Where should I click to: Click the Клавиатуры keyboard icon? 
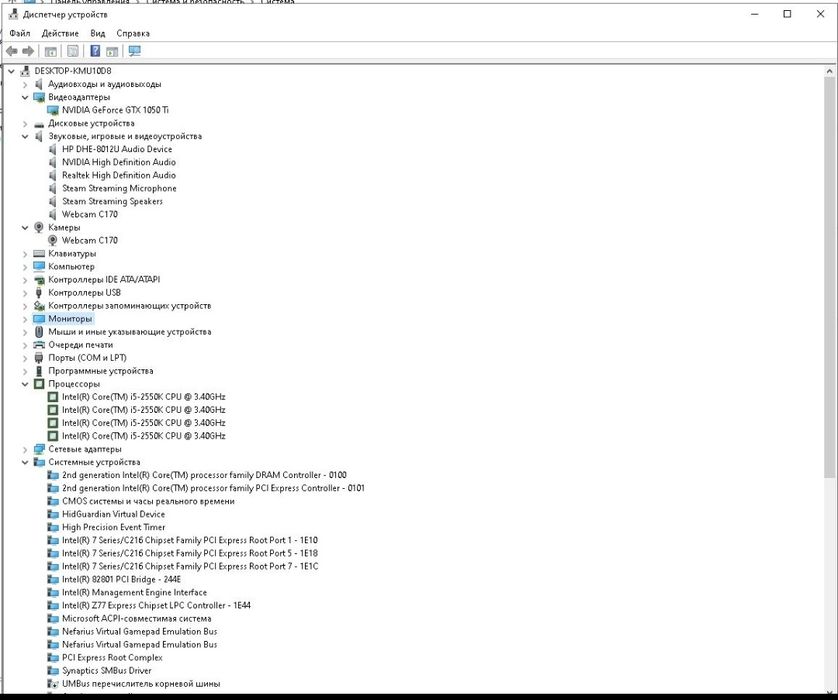[x=38, y=253]
